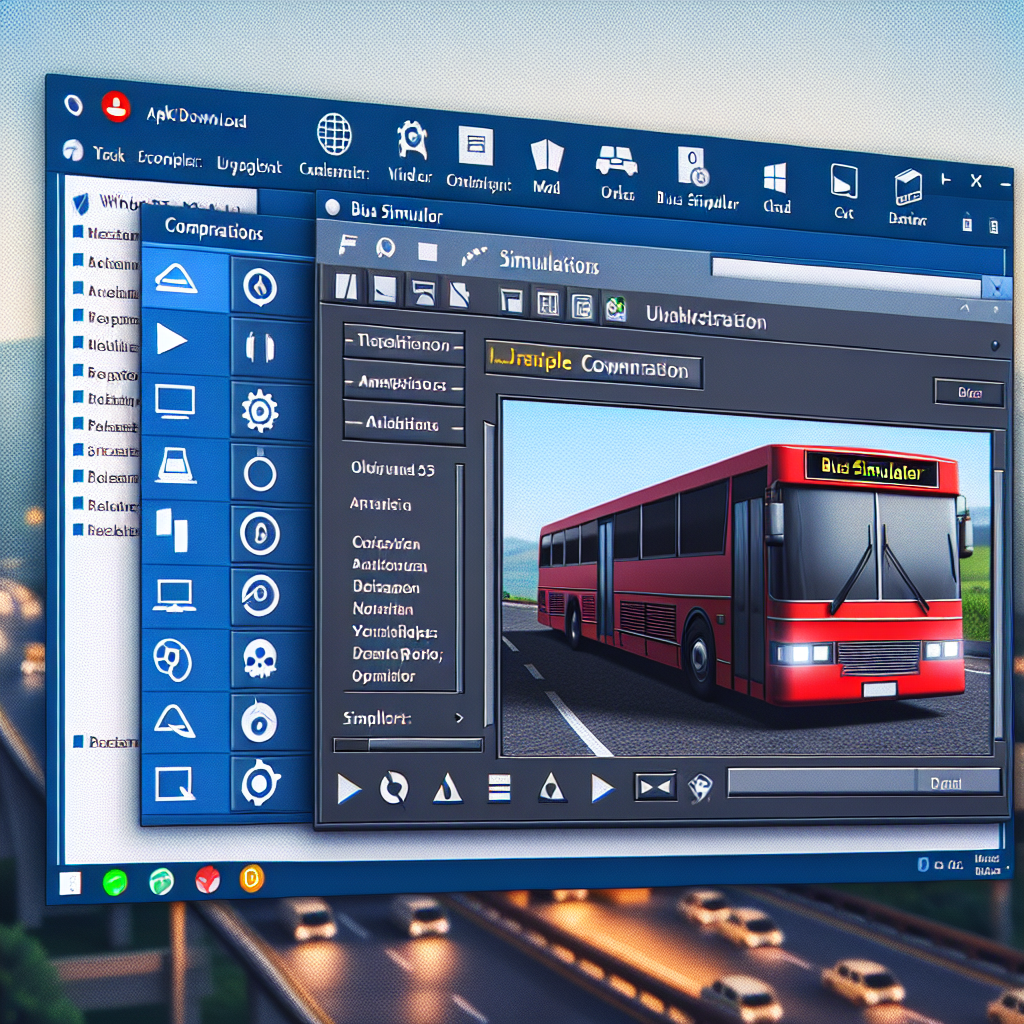Select the document page icon in the top toolbar
This screenshot has height=1024, width=1024.
click(476, 145)
